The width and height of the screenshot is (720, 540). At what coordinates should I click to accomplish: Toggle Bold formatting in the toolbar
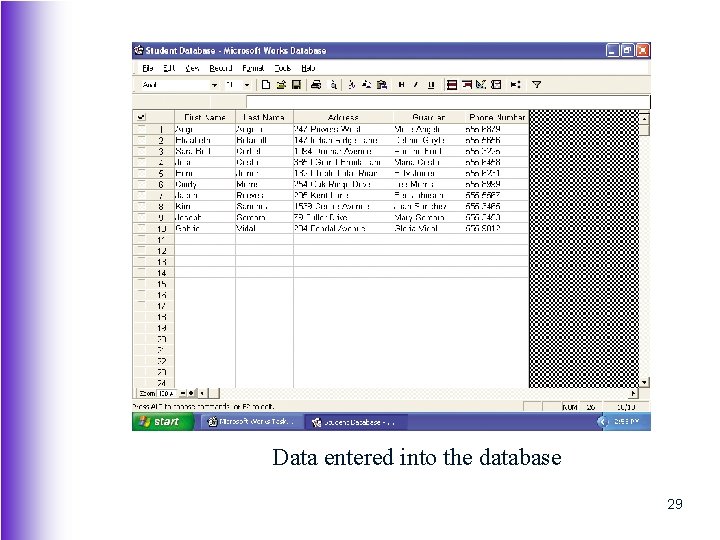click(x=401, y=84)
